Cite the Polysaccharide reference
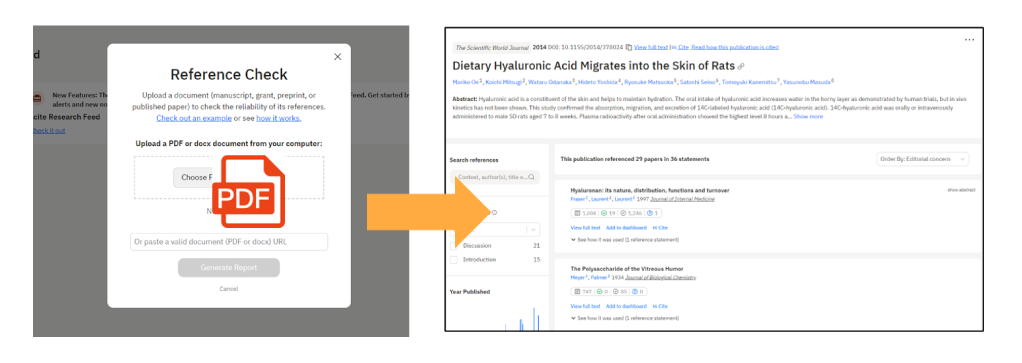The width and height of the screenshot is (1022, 363). pos(660,306)
